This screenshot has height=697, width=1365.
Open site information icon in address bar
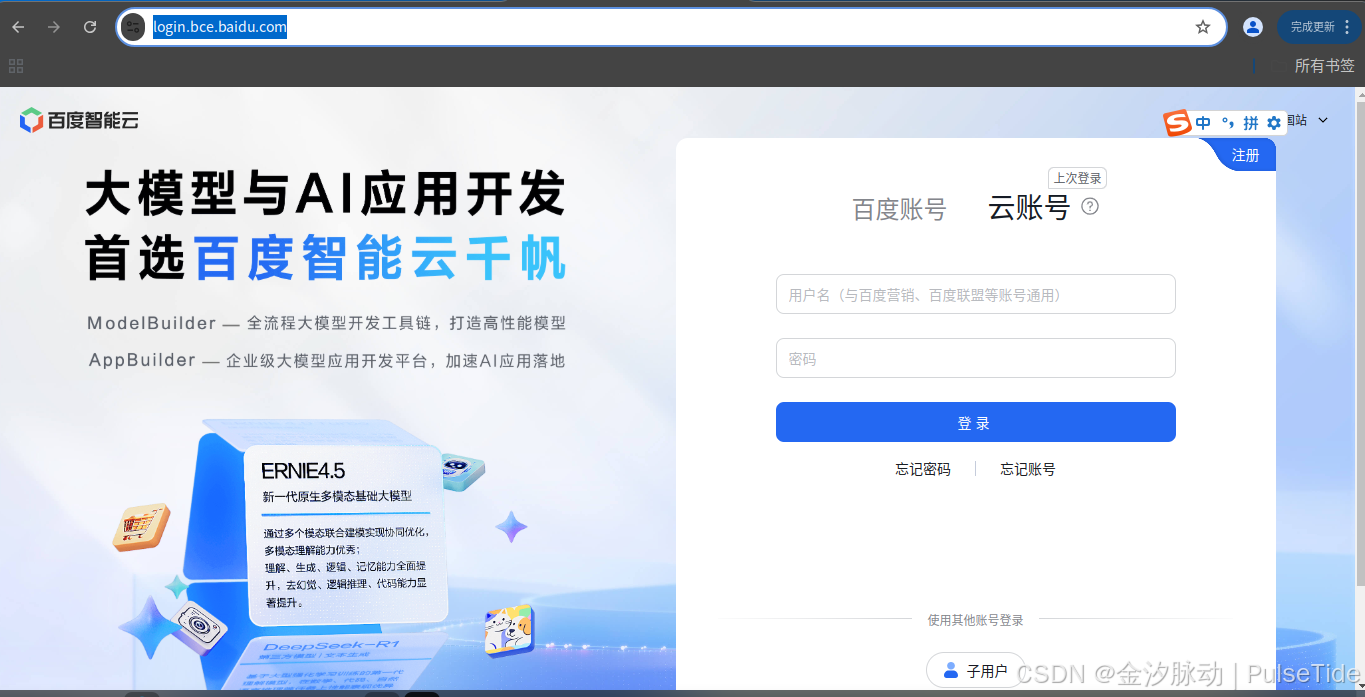(133, 27)
